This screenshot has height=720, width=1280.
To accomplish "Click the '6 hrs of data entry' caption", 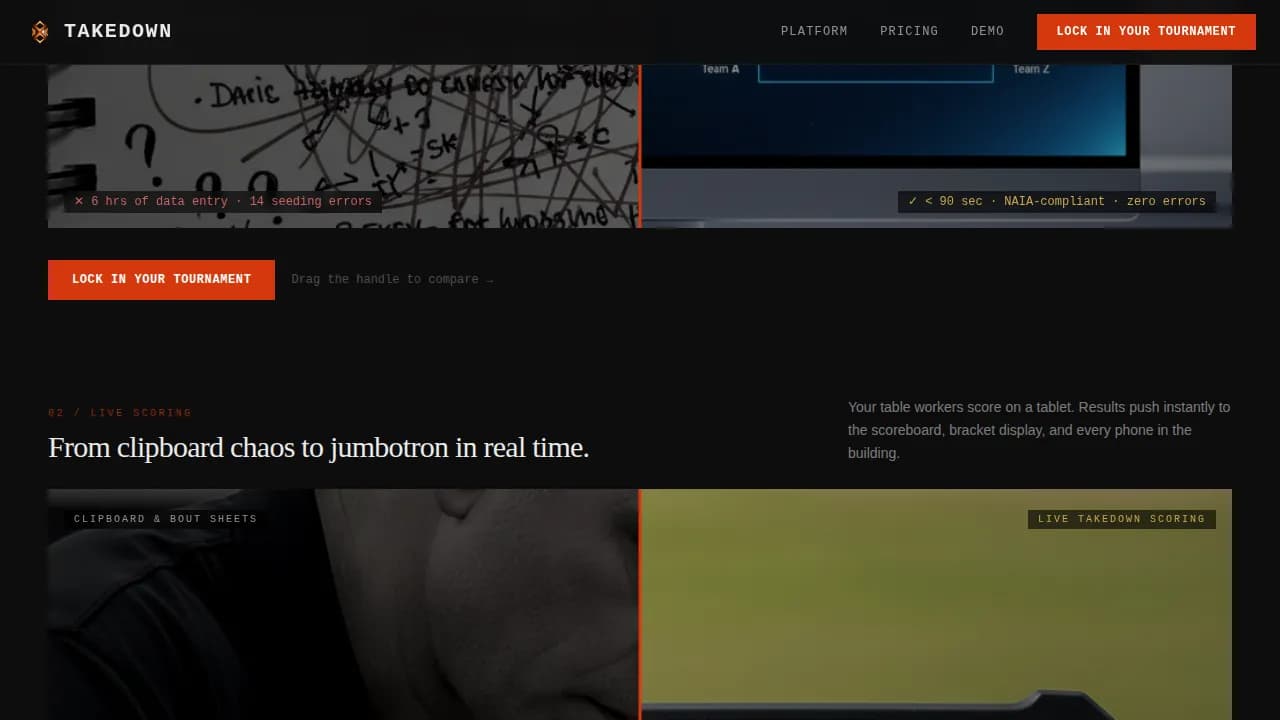I will click(x=223, y=202).
